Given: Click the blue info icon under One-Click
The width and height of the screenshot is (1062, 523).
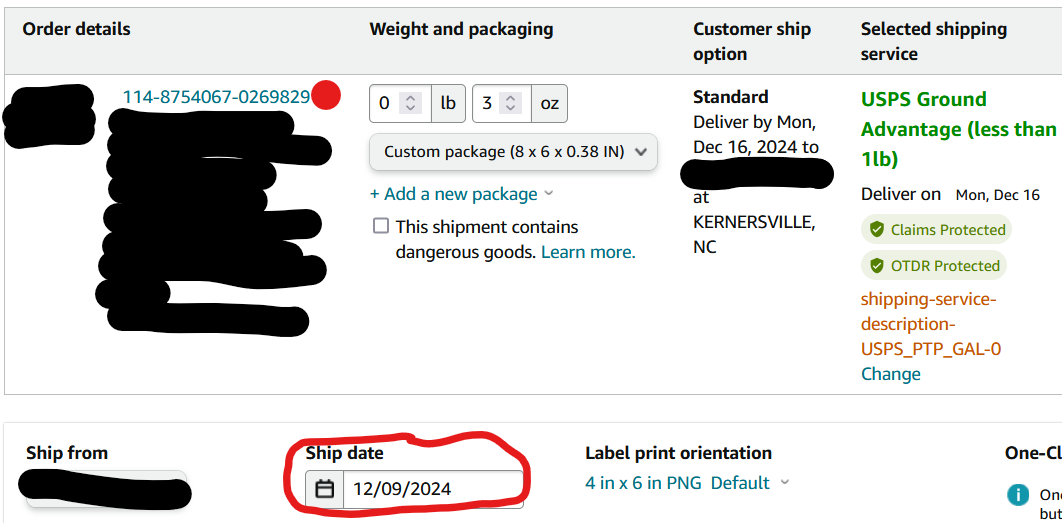Looking at the screenshot, I should pos(1017,496).
